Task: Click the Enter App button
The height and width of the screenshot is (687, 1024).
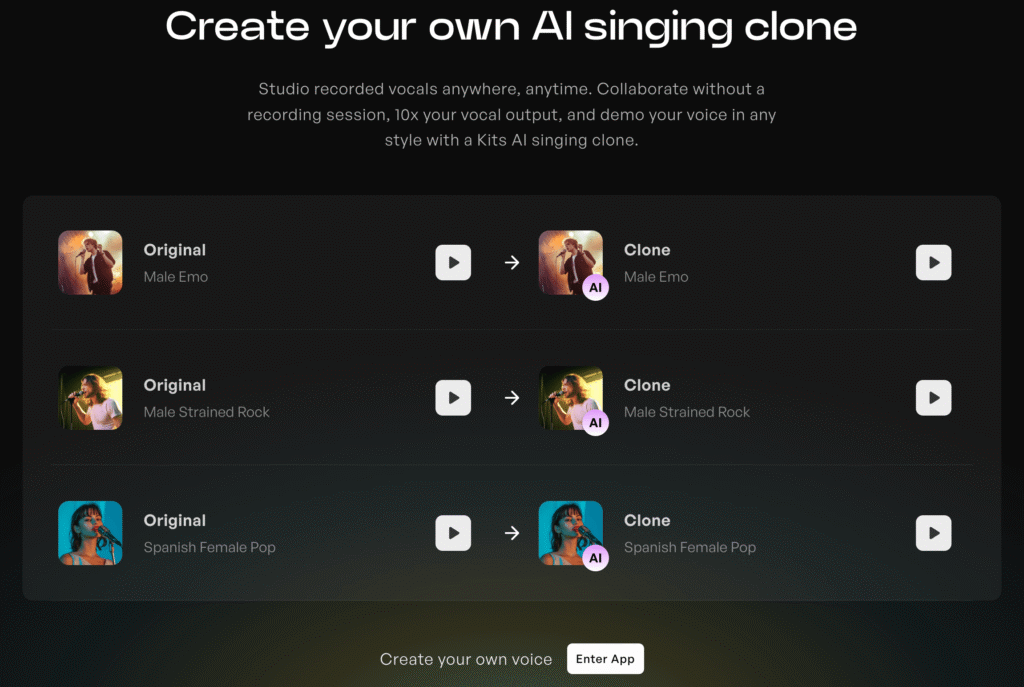Action: [x=605, y=658]
